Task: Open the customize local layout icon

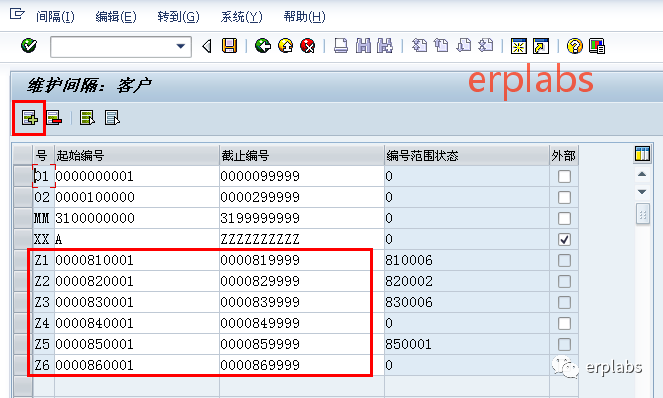Action: coord(597,46)
